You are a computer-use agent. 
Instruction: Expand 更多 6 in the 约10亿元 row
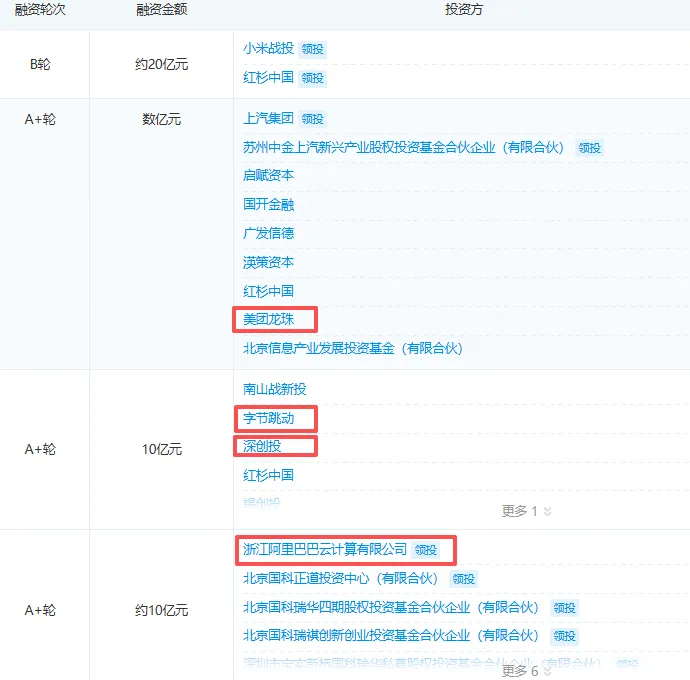pos(527,671)
